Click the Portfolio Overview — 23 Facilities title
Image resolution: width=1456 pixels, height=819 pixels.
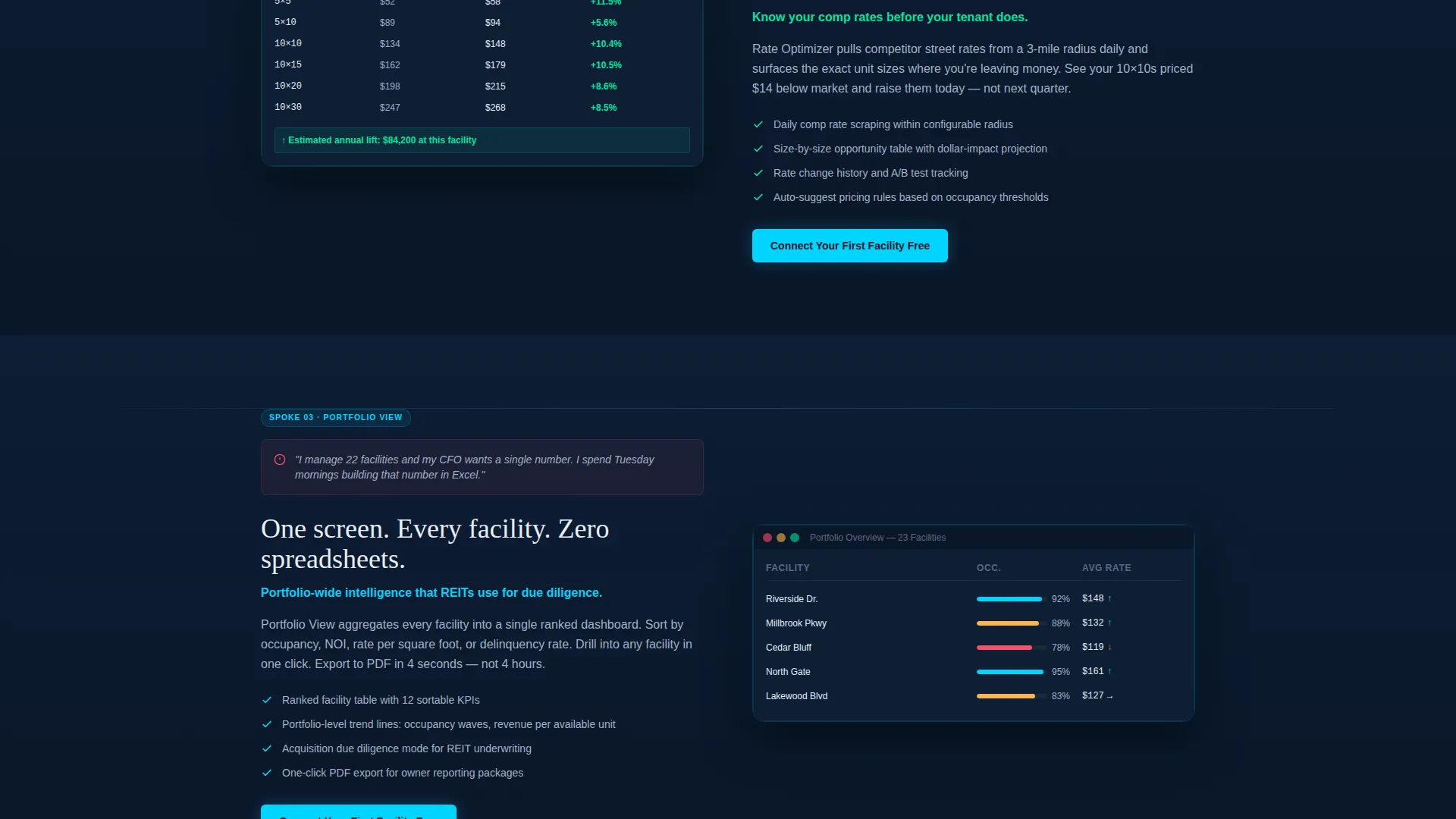click(x=877, y=538)
